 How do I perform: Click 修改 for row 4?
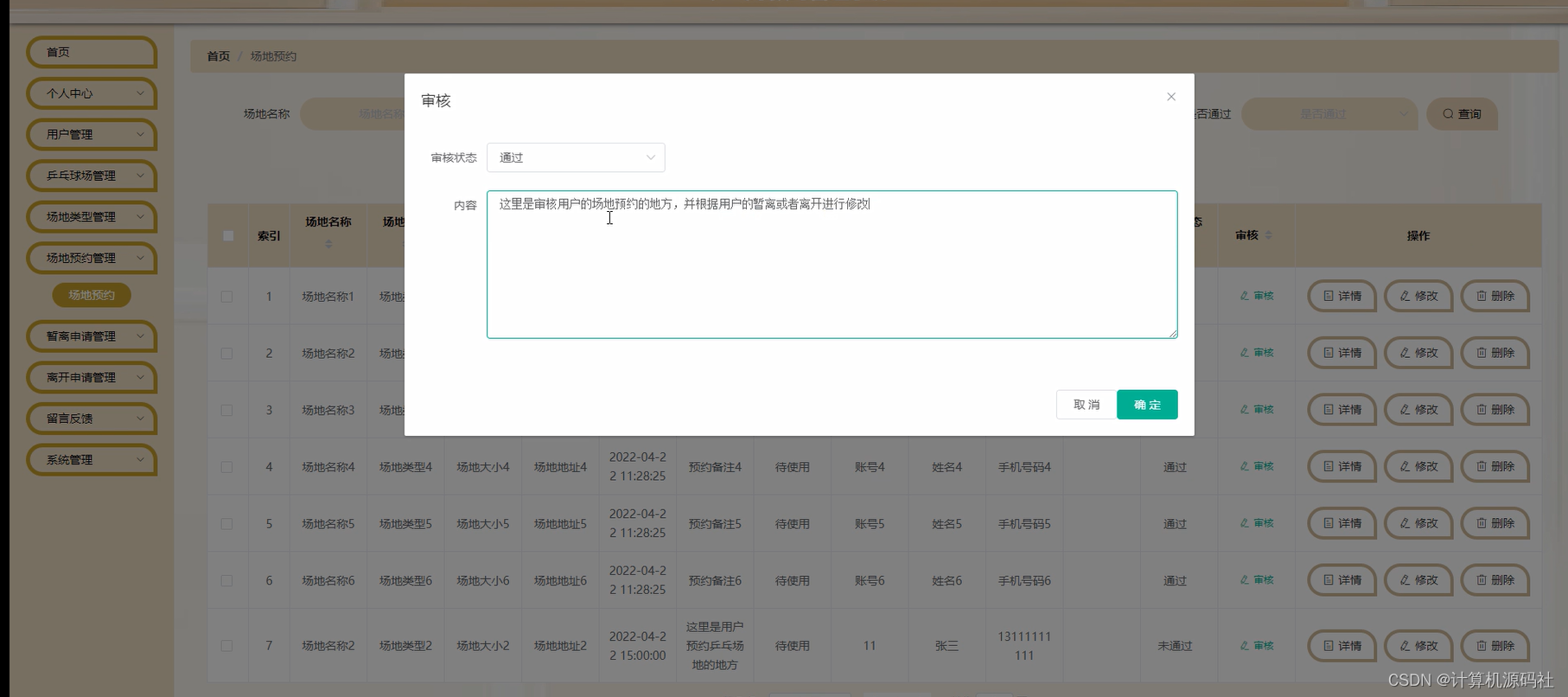(1418, 467)
